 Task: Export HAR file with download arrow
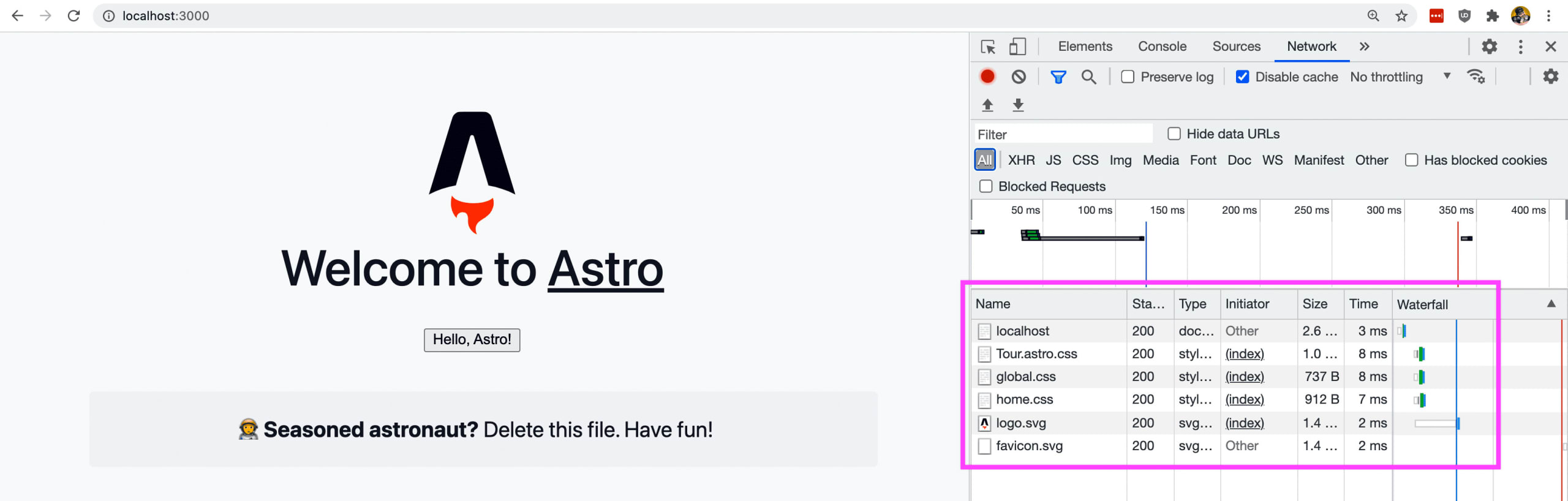click(x=1018, y=105)
